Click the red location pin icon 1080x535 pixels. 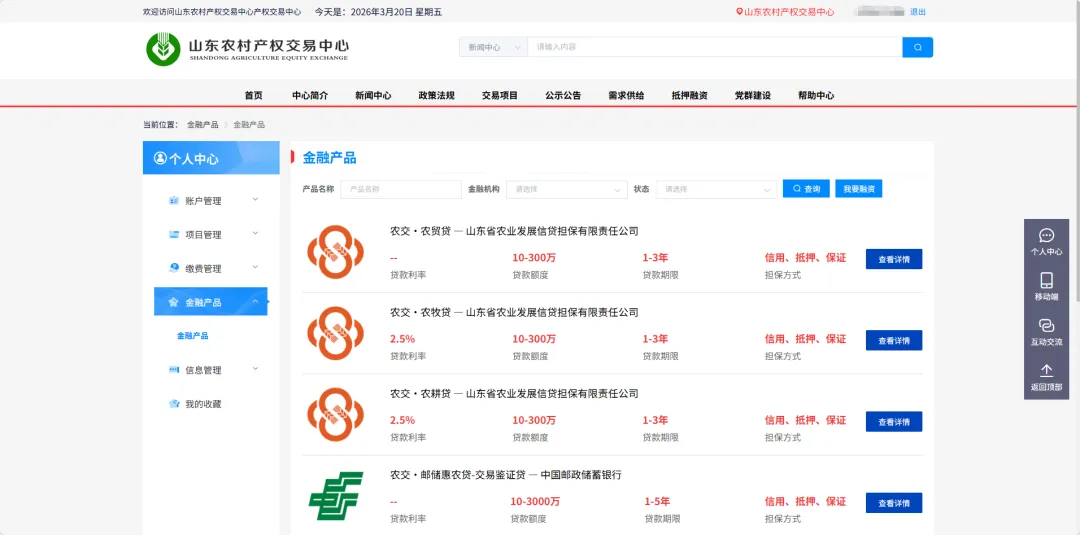(740, 12)
